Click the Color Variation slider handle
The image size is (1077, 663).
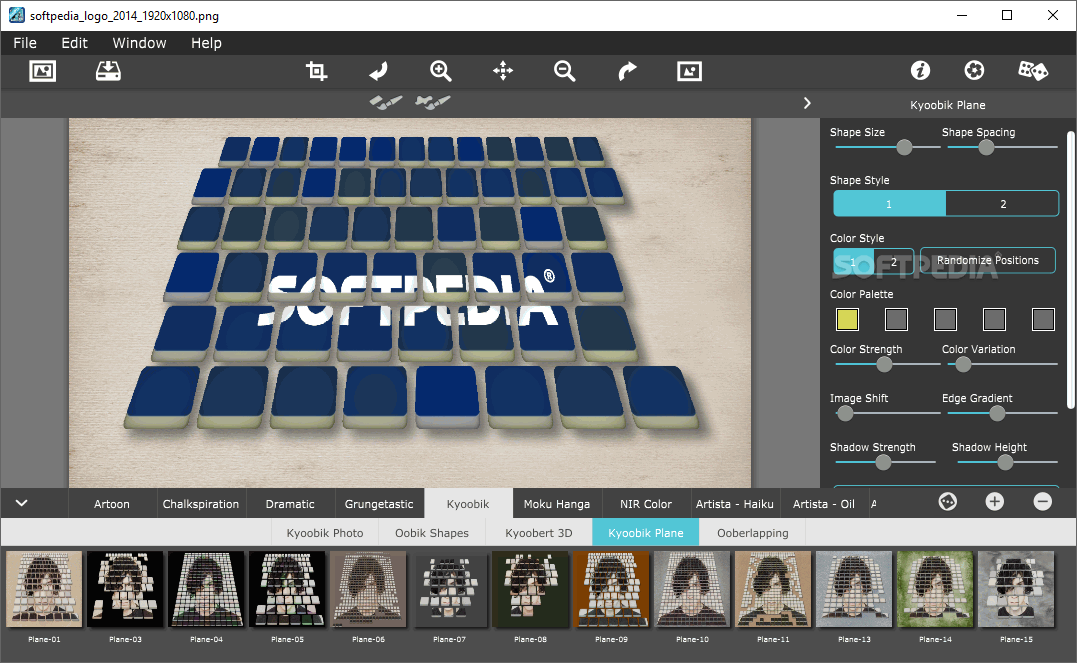[964, 364]
